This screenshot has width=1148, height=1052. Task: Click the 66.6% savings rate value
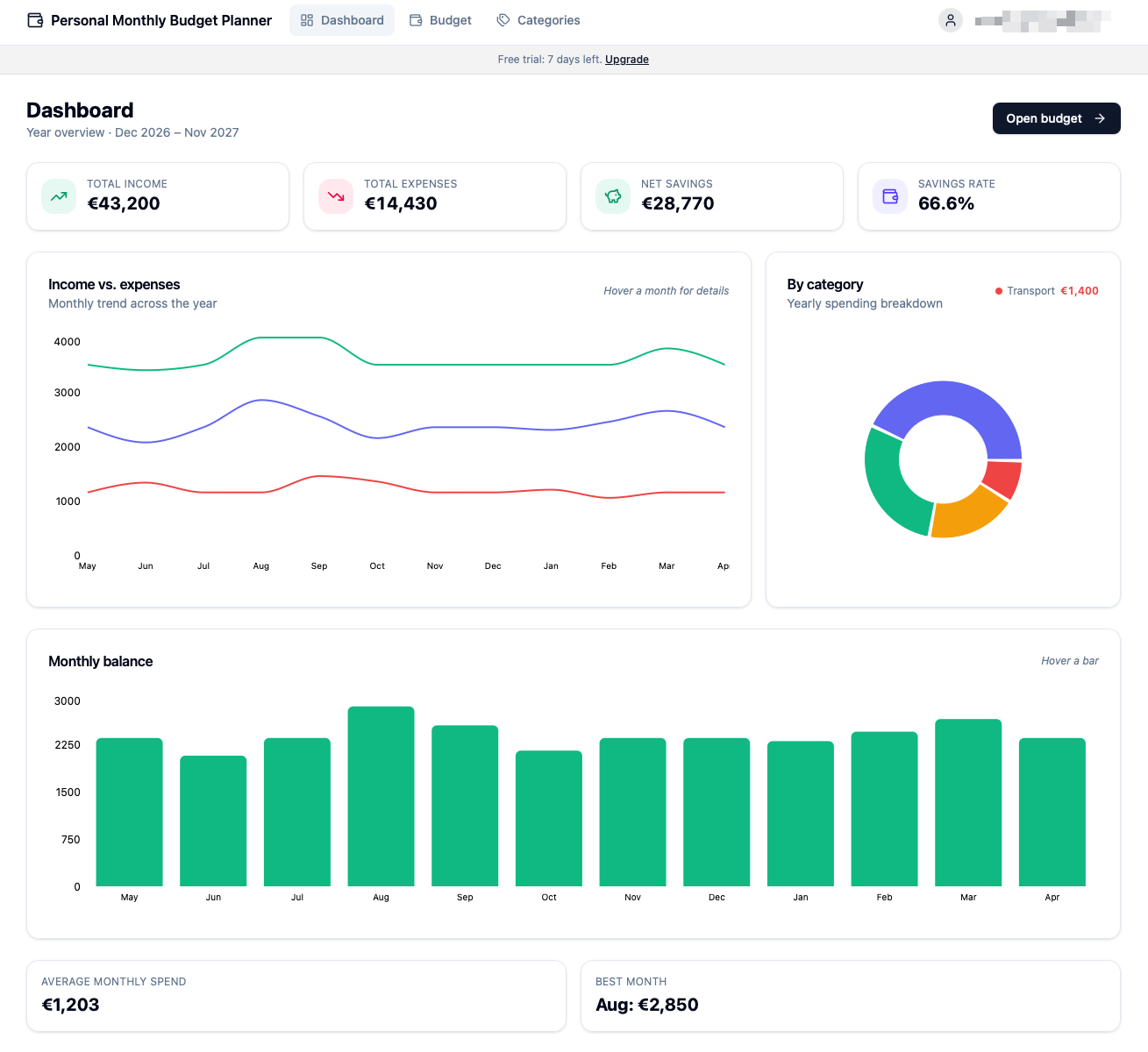point(946,203)
